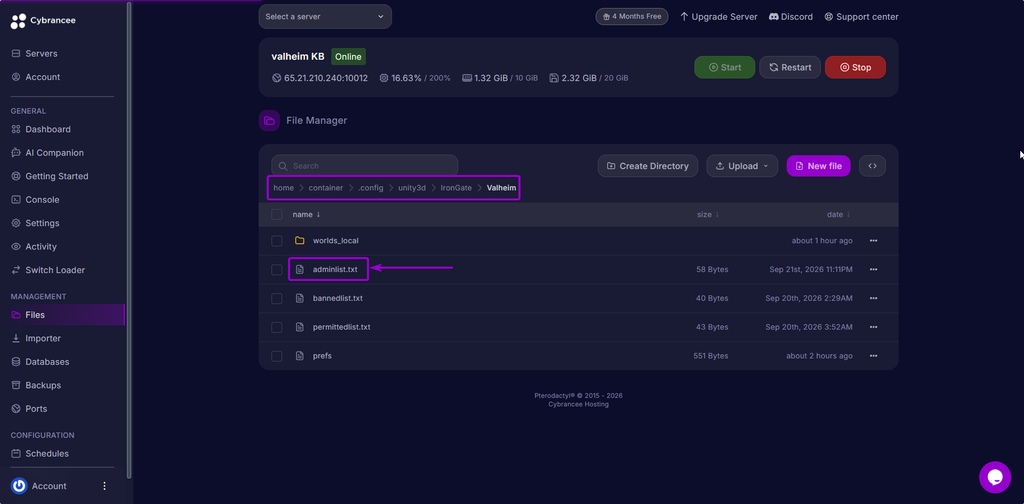Open the prefs file

coord(322,356)
